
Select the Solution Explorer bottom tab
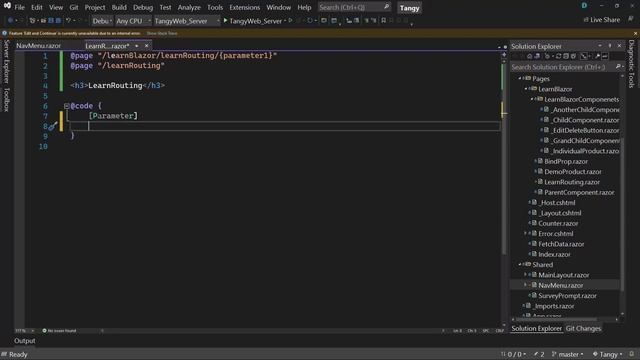[x=536, y=328]
